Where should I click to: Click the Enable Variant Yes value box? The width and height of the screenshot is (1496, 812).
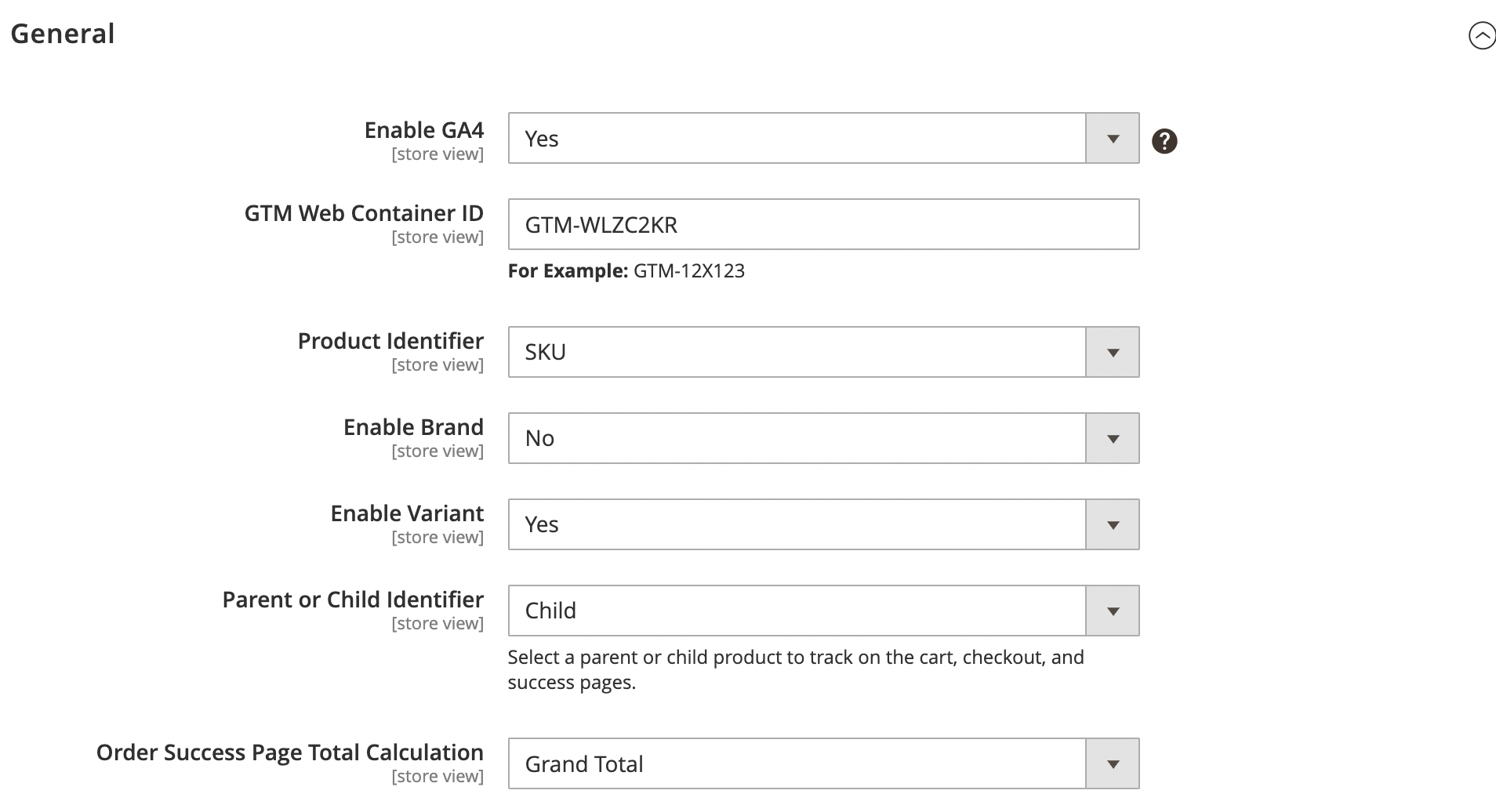tap(797, 524)
